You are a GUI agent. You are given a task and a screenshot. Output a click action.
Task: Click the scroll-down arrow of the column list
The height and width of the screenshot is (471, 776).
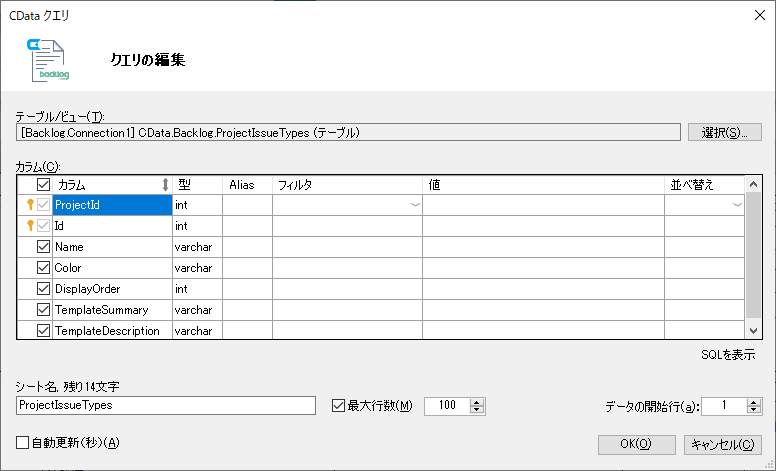pyautogui.click(x=753, y=330)
